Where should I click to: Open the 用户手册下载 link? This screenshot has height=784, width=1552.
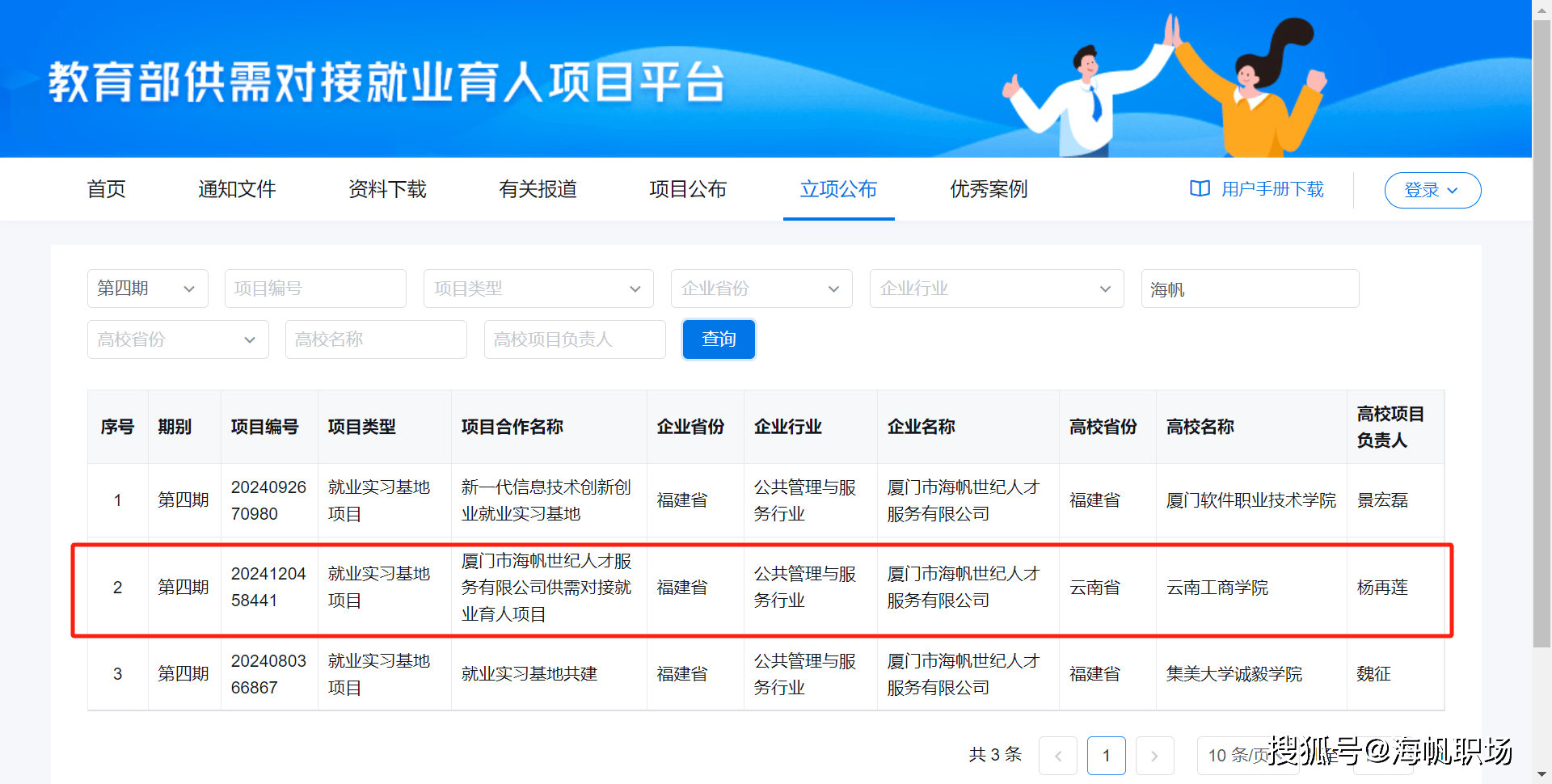1272,189
